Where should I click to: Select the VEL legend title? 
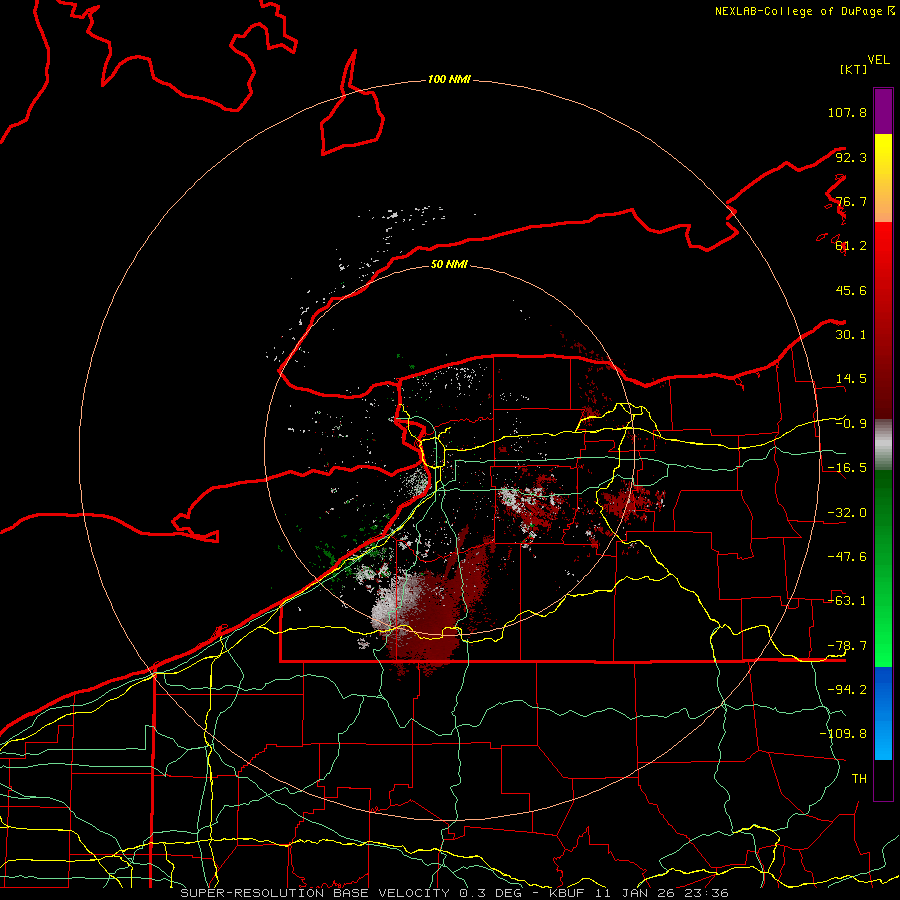tap(878, 60)
